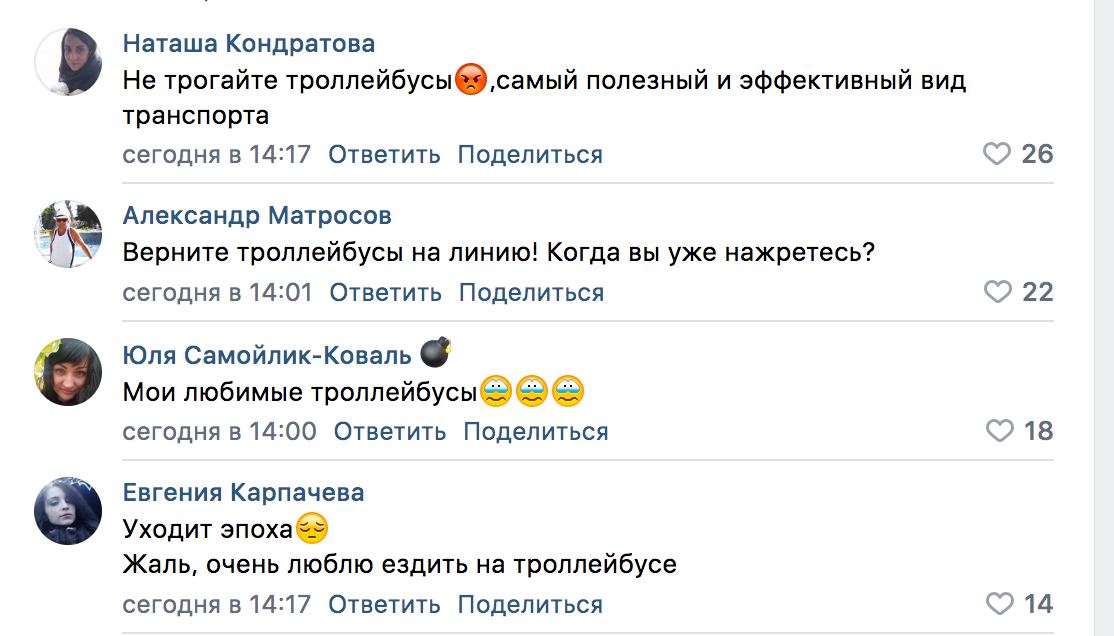Open the 'сегодня в 14:00' timestamp link
Image resolution: width=1114 pixels, height=636 pixels.
coord(219,432)
